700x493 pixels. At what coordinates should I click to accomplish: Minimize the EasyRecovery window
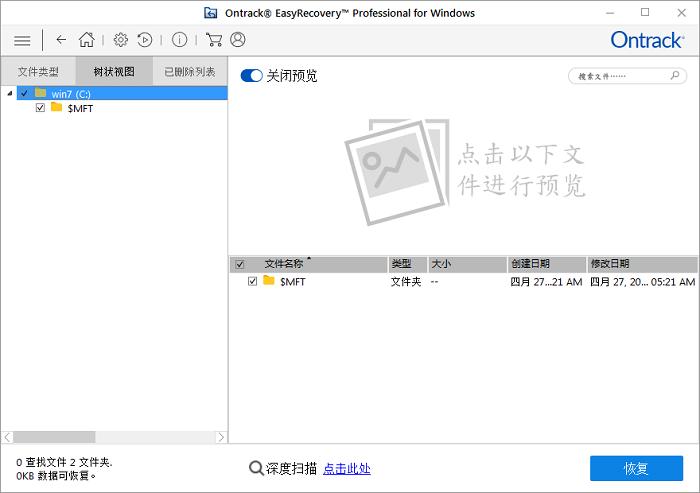(x=610, y=13)
